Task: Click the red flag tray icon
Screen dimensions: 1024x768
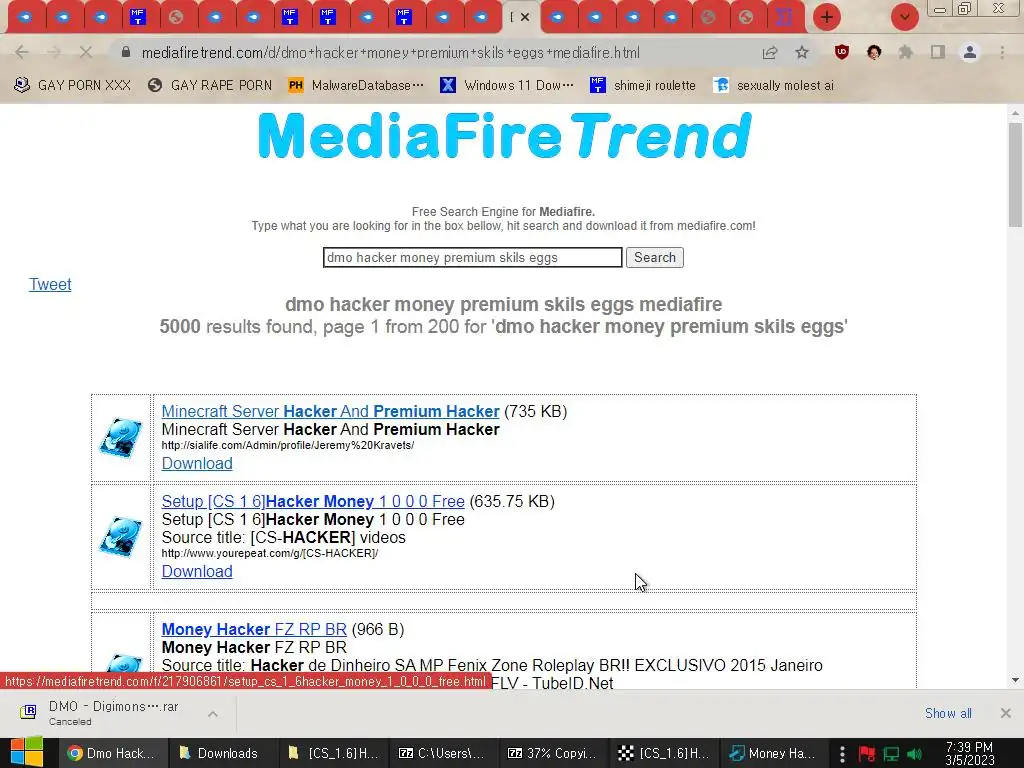Action: click(866, 754)
